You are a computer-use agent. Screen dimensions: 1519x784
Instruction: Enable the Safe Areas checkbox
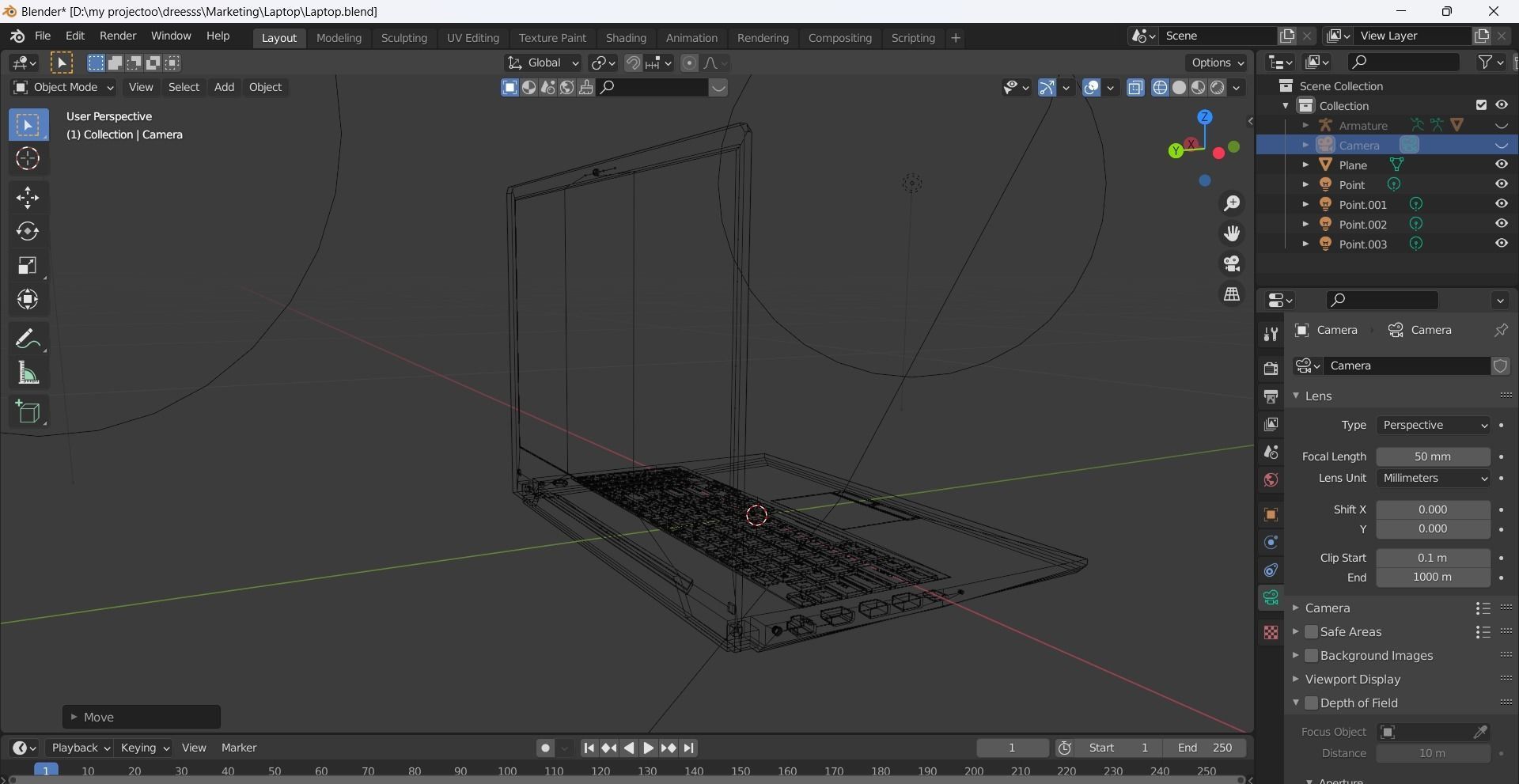click(x=1311, y=631)
